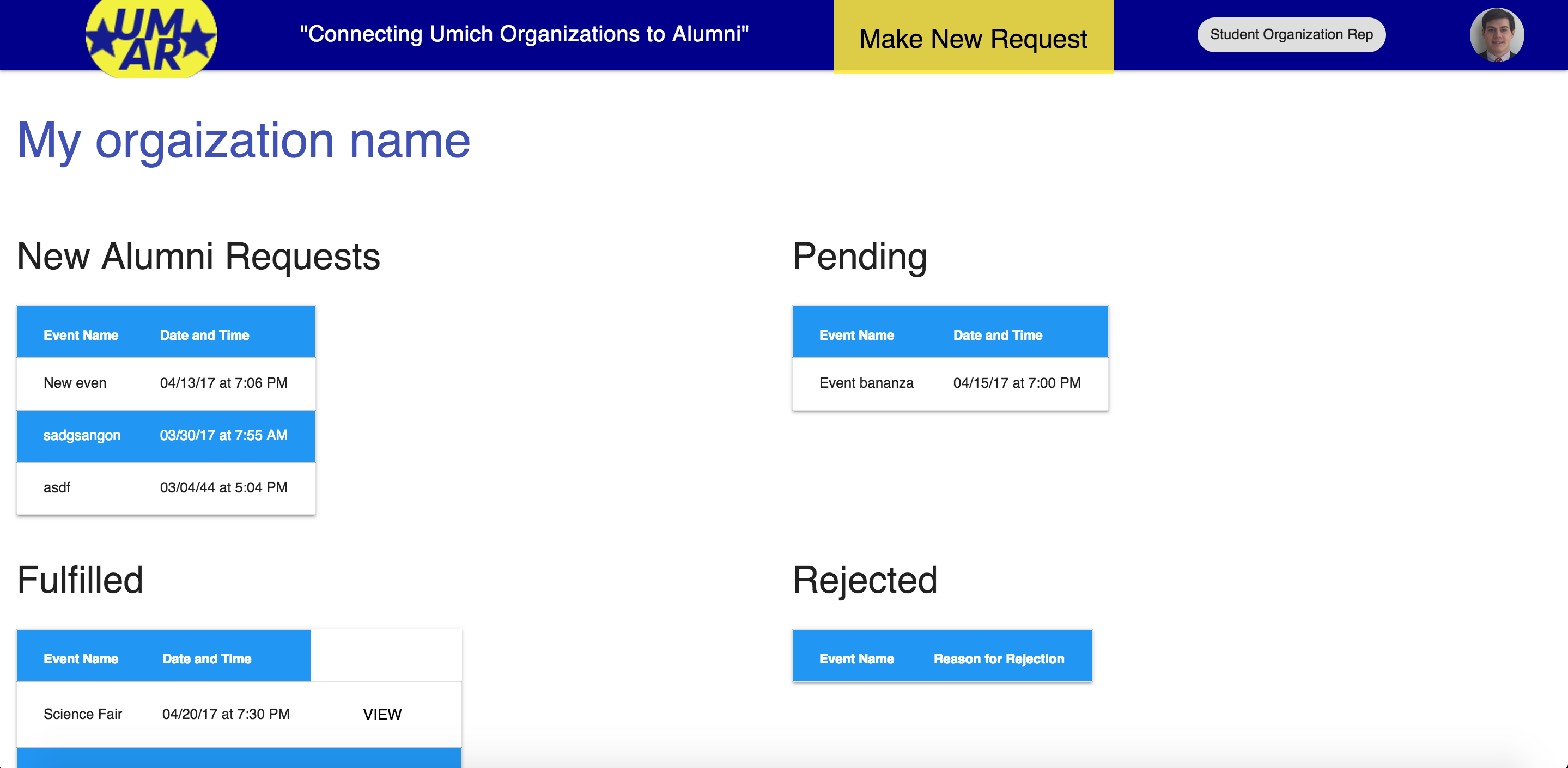This screenshot has width=1568, height=768.
Task: Click the Connecting Umich Organizations tagline
Action: [x=524, y=34]
